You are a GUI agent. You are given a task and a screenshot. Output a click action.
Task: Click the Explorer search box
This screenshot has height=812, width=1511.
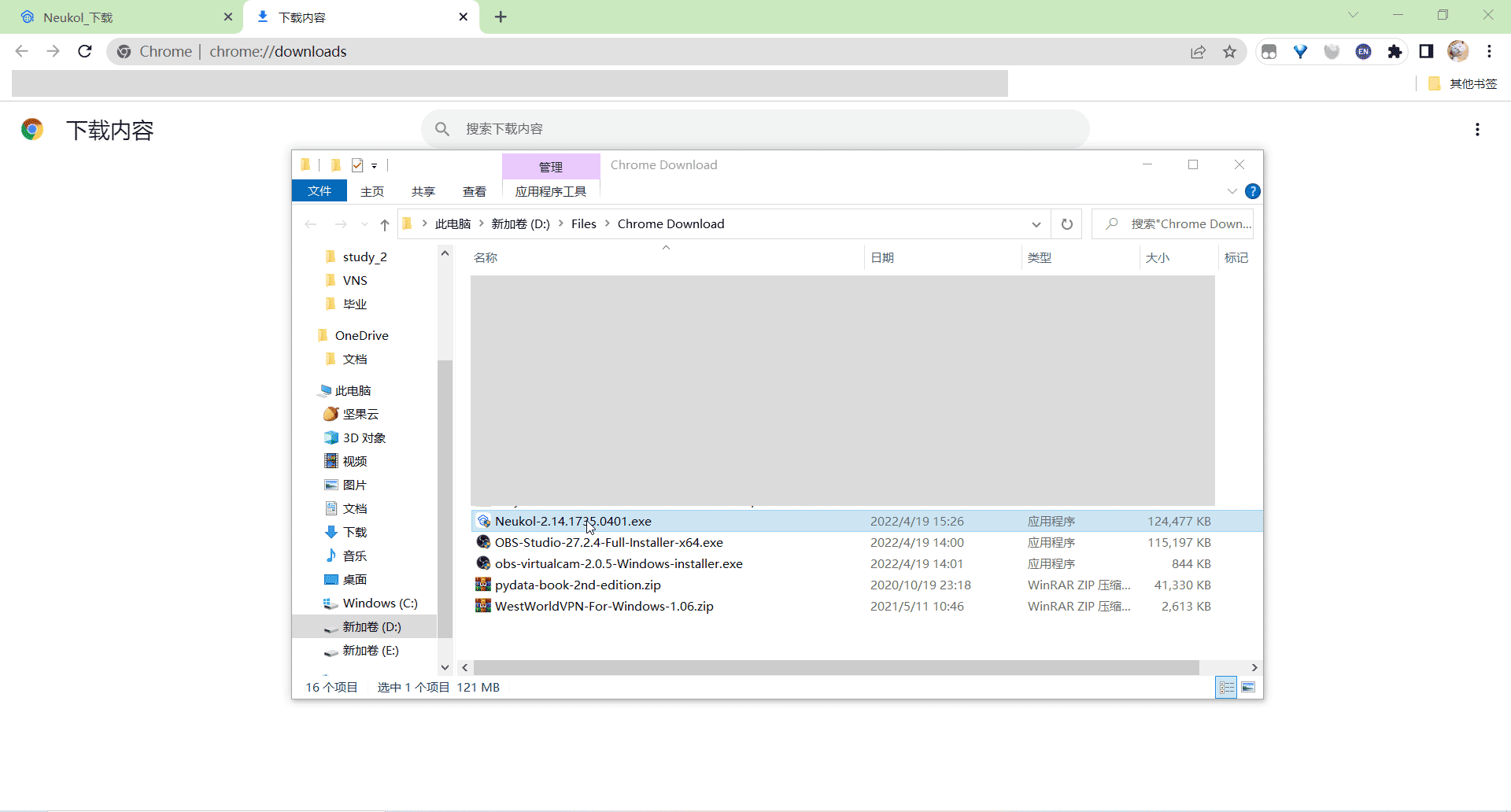point(1173,224)
